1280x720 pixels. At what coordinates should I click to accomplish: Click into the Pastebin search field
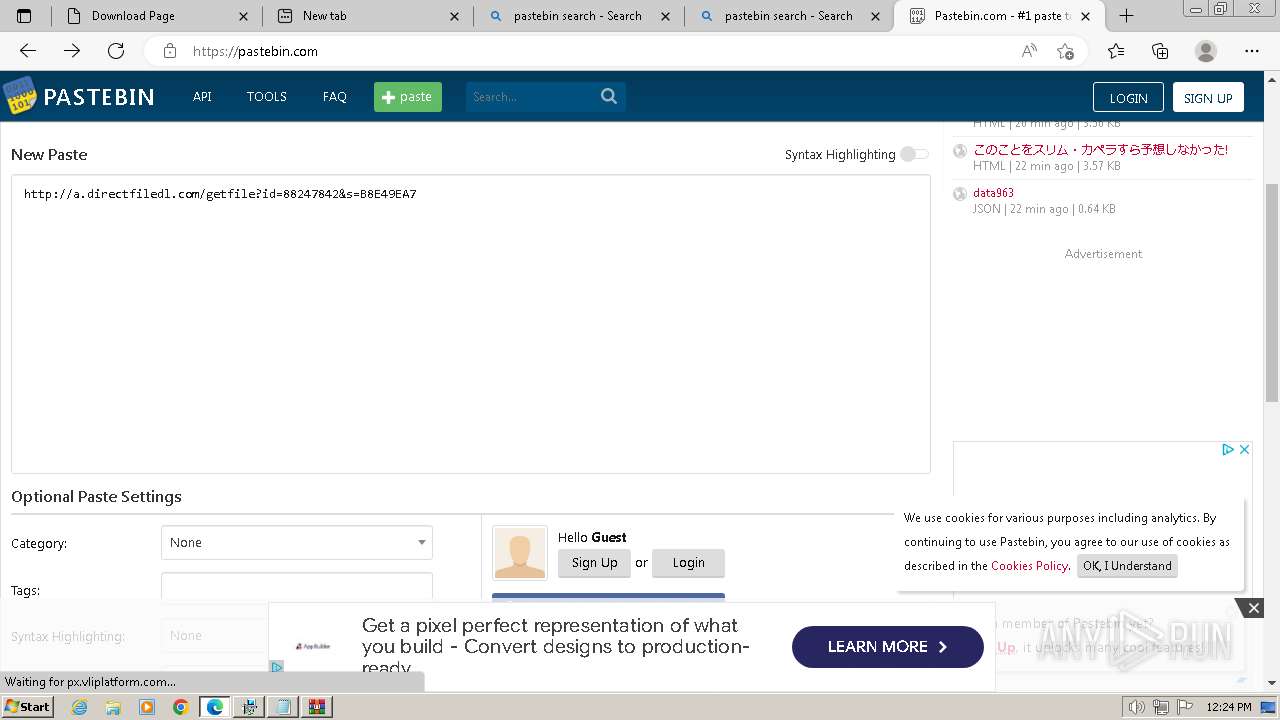pos(531,97)
